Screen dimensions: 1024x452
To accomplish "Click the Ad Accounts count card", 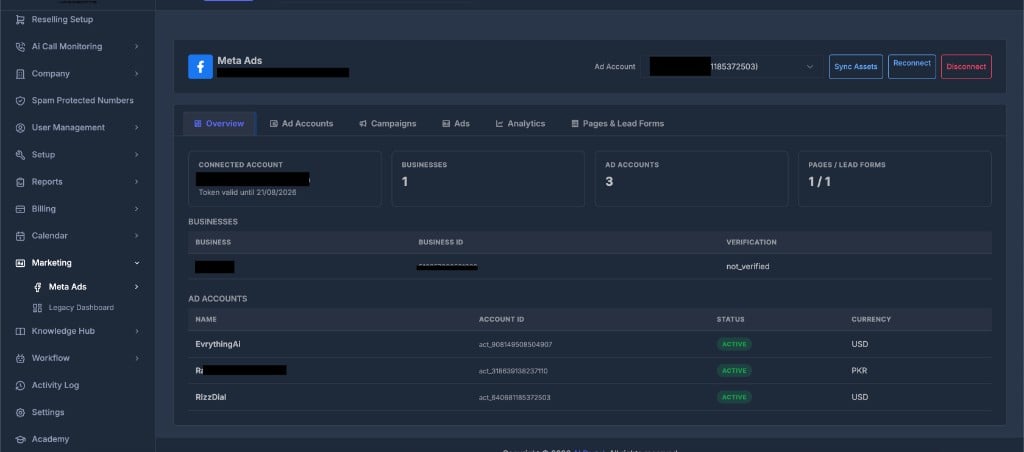I will coord(691,179).
